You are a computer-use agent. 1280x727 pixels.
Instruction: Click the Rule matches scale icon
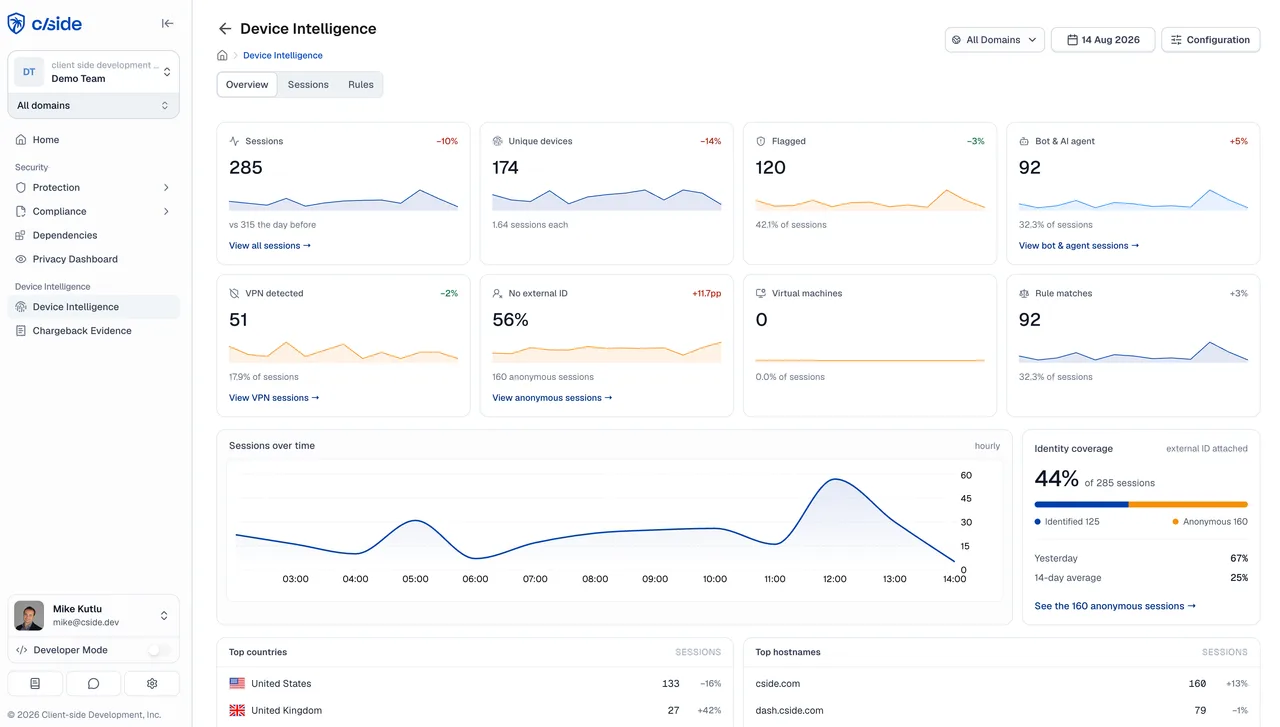pos(1024,294)
